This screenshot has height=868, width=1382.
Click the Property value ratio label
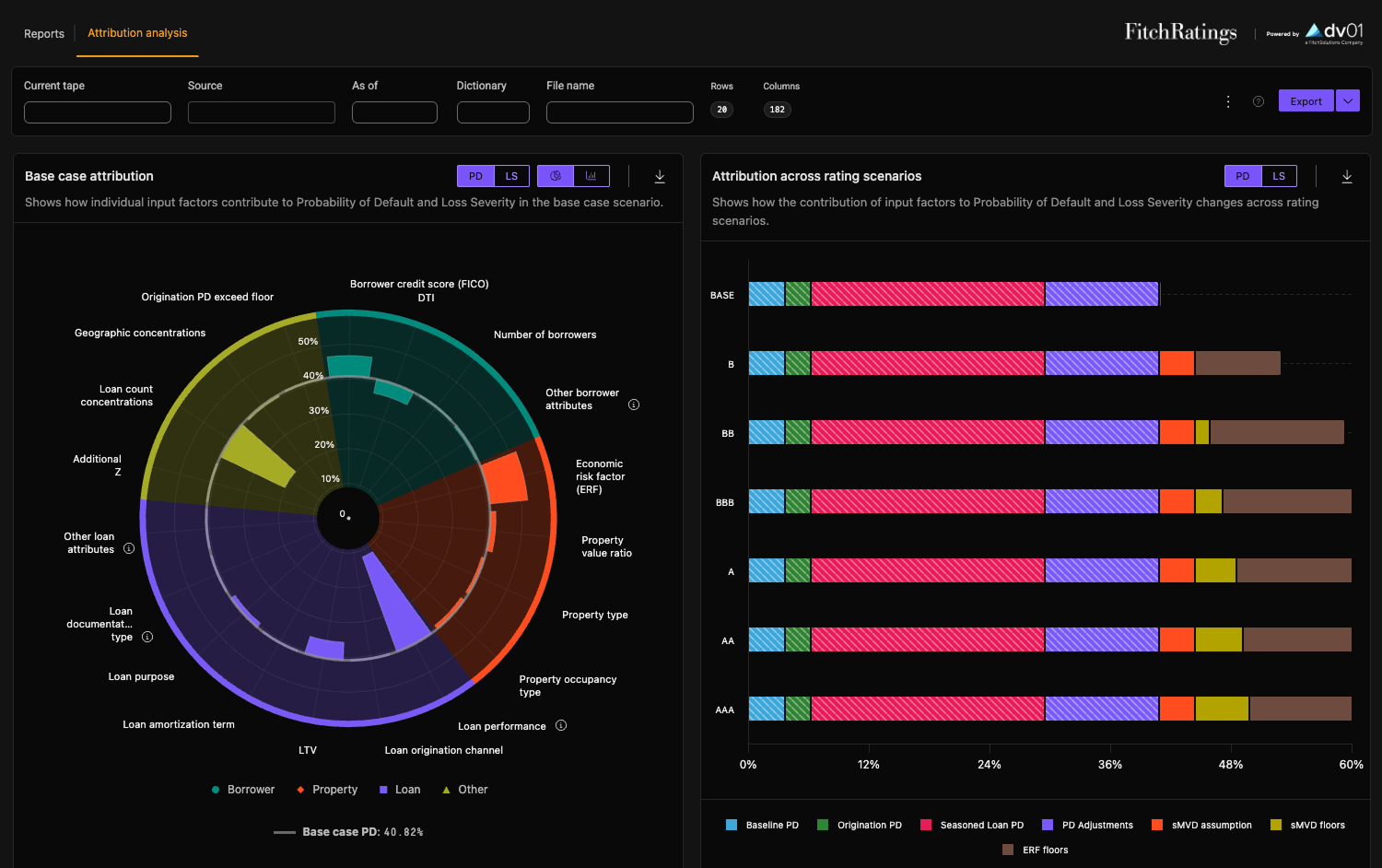coord(606,546)
